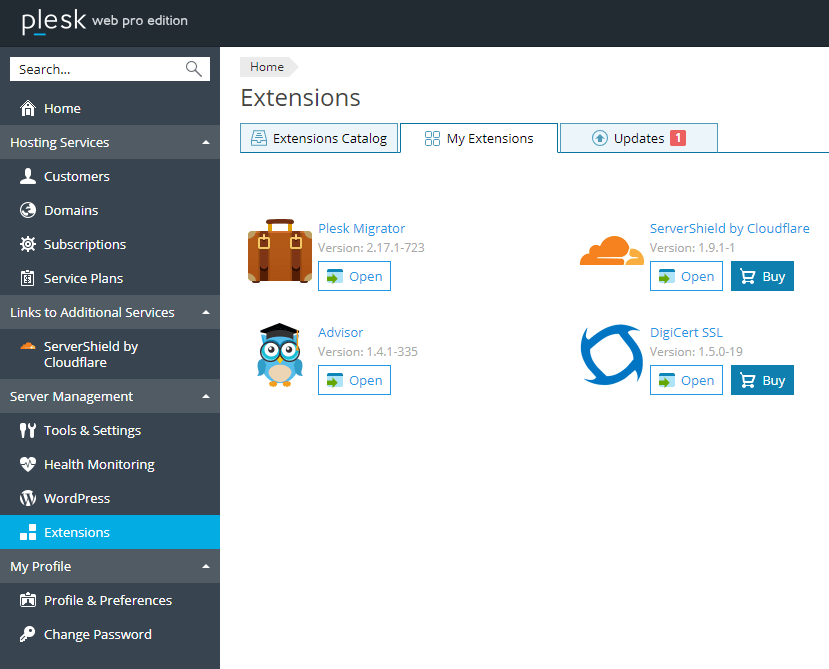This screenshot has width=829, height=669.
Task: Open Health Monitoring from the sidebar
Action: click(x=99, y=464)
